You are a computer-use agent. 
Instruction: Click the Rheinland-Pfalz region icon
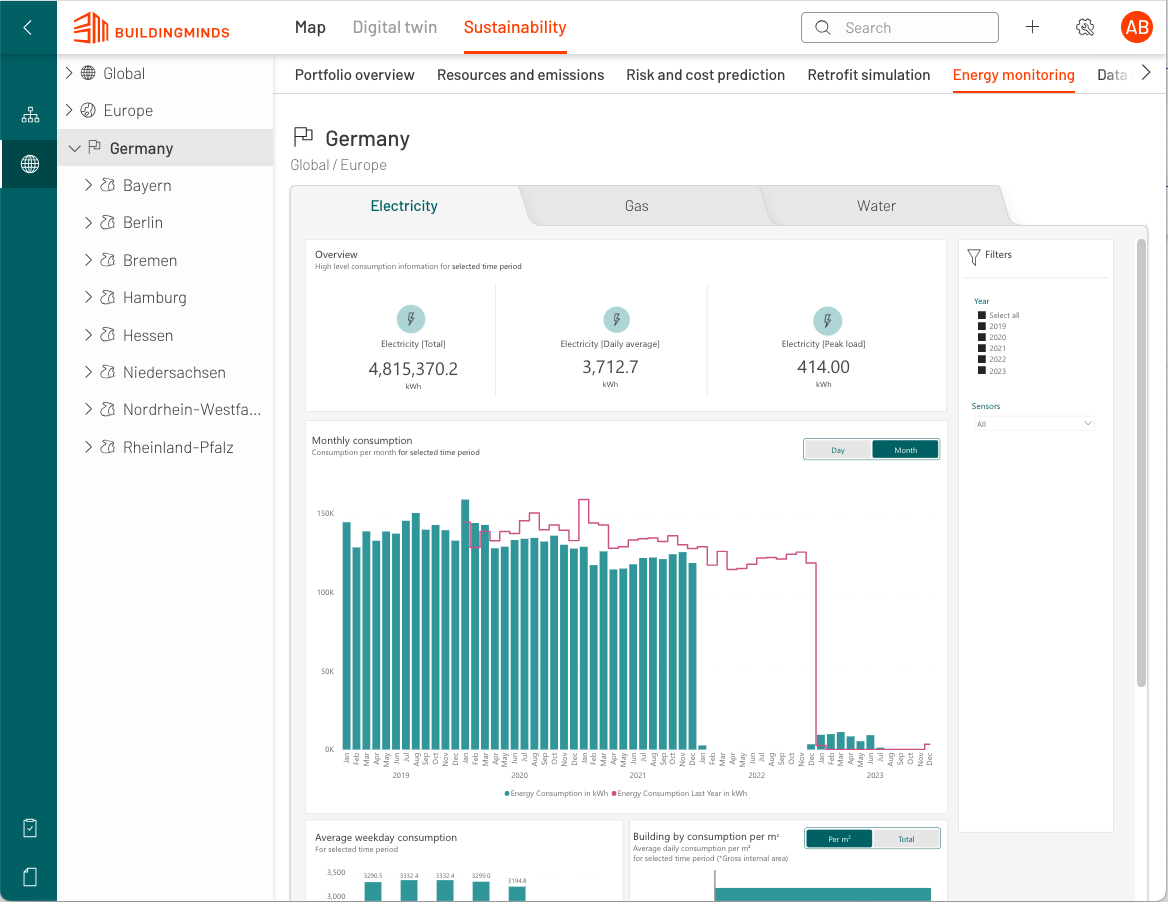(108, 447)
